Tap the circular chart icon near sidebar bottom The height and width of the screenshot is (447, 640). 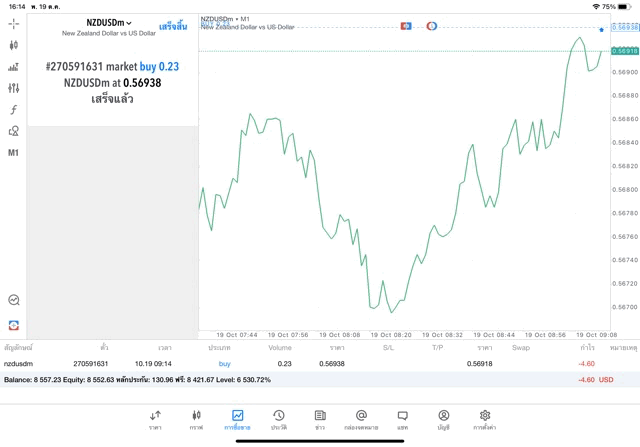coord(13,300)
